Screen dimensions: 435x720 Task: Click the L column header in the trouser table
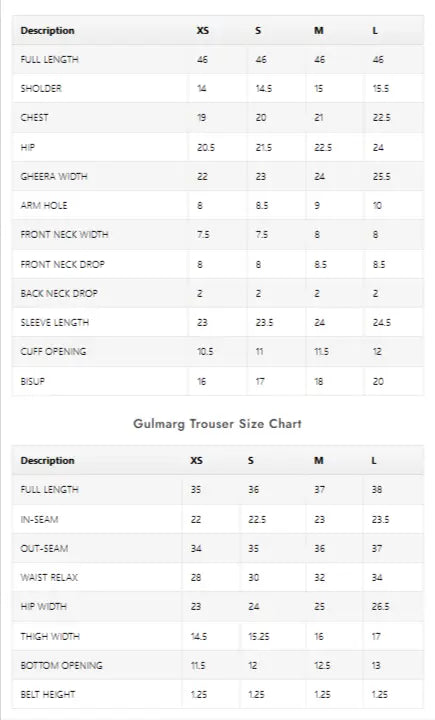tap(374, 460)
